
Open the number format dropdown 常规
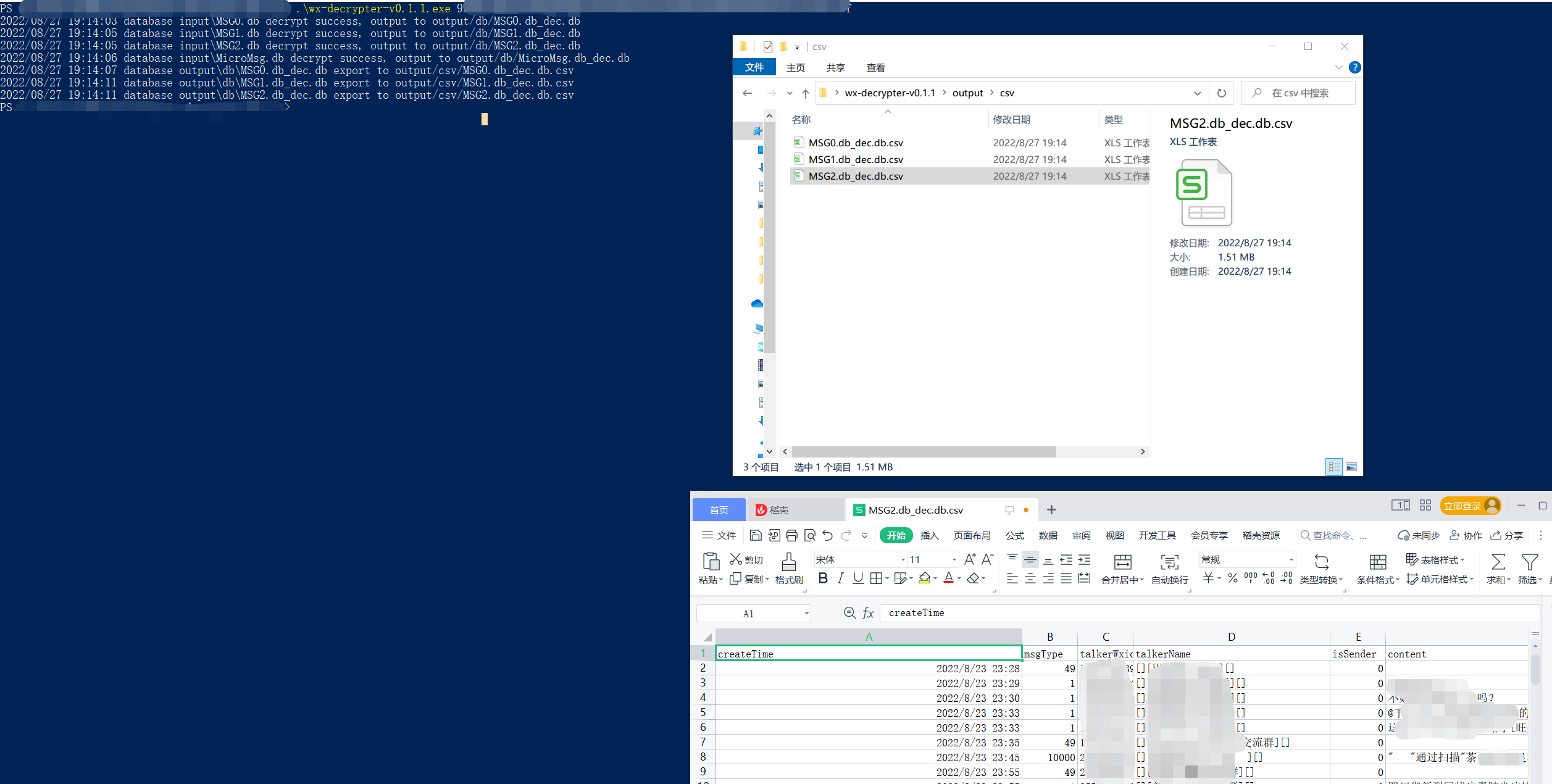tap(1290, 560)
